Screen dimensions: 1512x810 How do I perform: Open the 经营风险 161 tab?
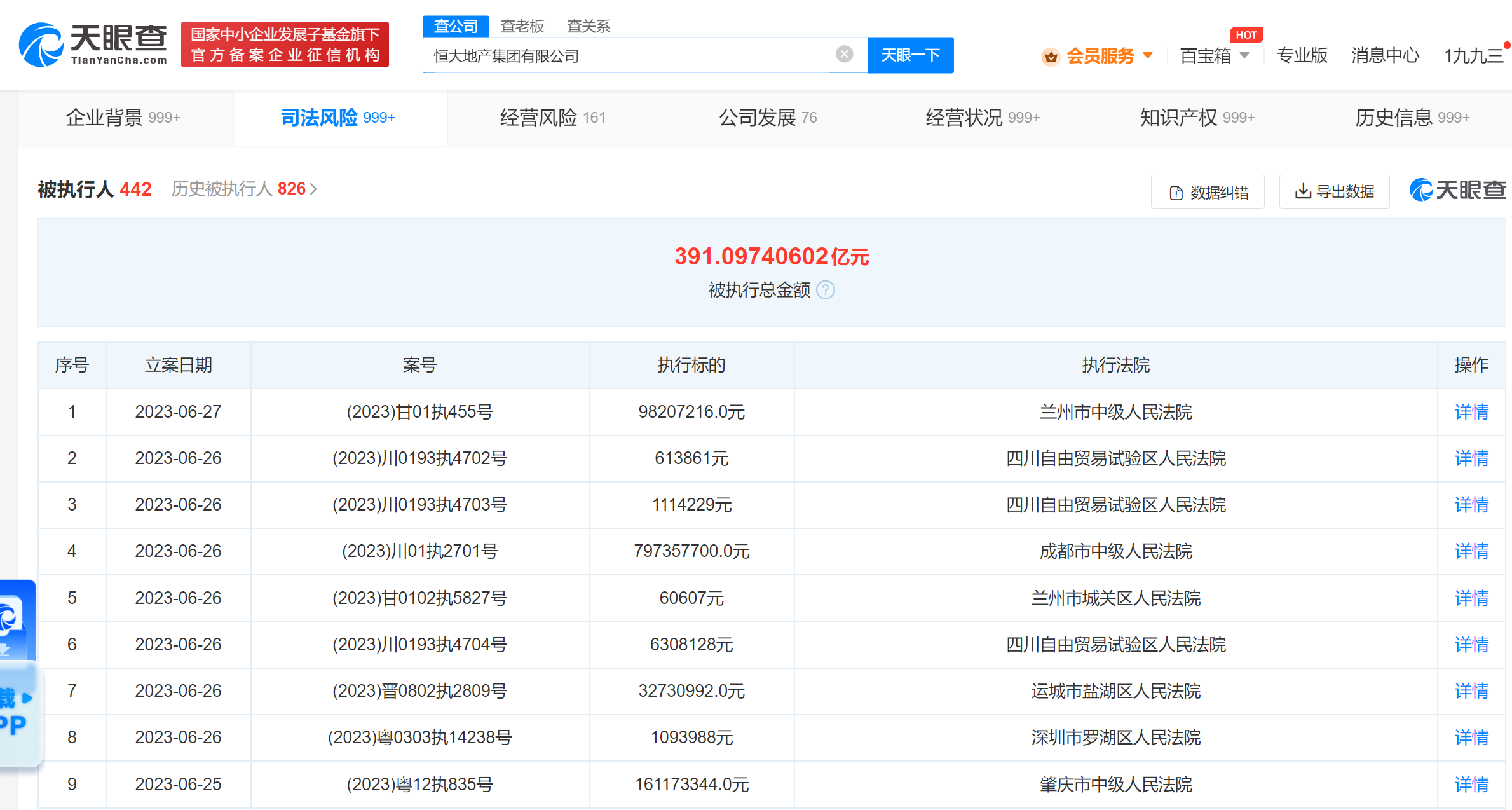[x=552, y=118]
